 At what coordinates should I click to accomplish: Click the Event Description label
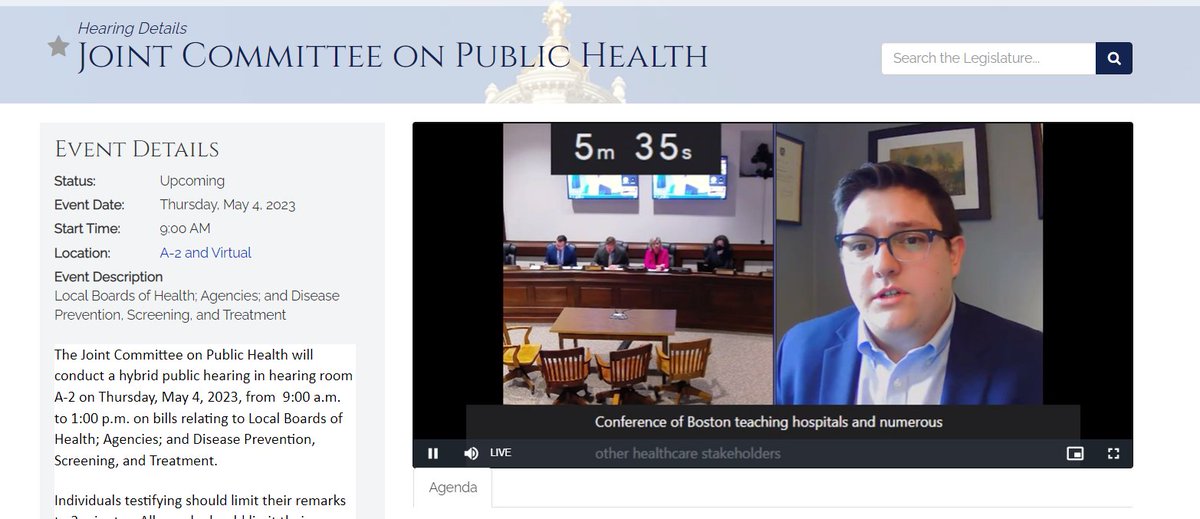tap(108, 277)
